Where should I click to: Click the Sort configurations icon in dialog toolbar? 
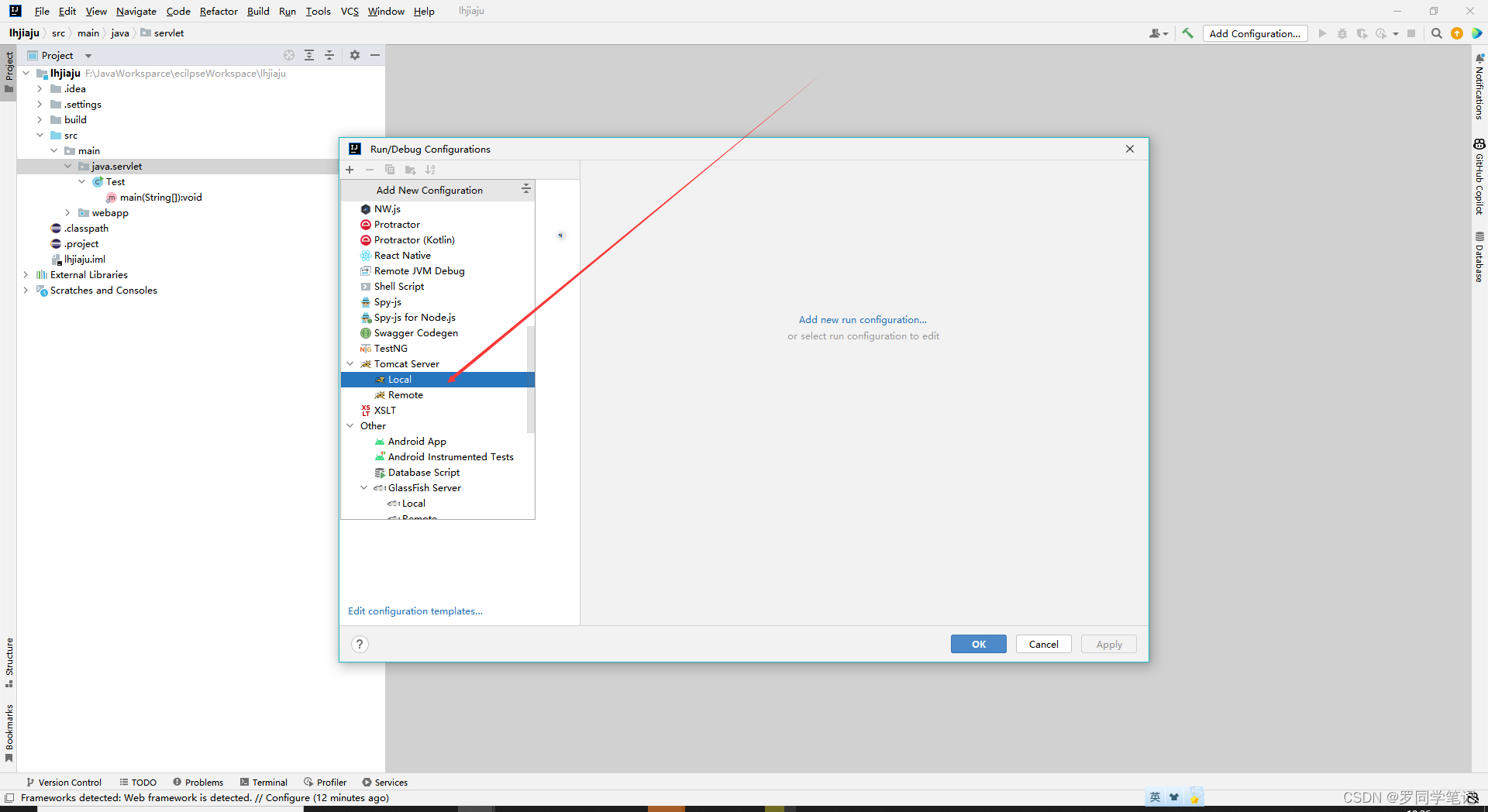(x=430, y=170)
